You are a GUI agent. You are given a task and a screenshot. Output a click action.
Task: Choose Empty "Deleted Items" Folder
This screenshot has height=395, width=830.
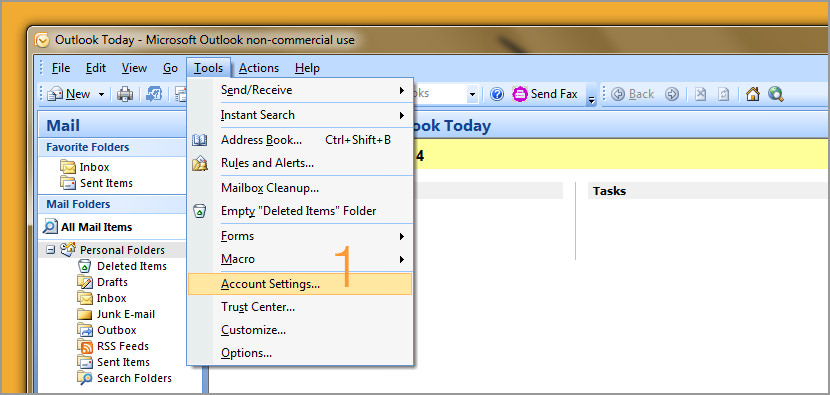click(x=301, y=211)
